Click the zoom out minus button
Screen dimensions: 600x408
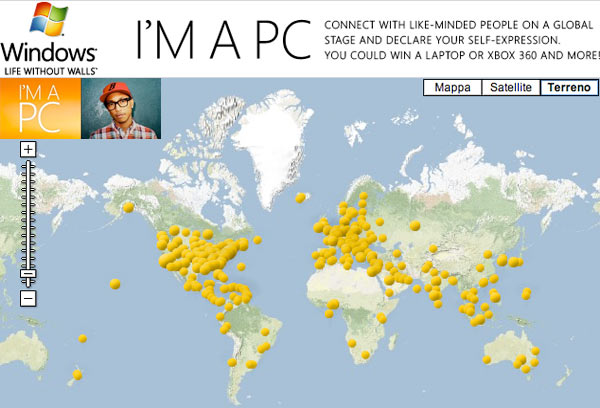click(x=28, y=298)
